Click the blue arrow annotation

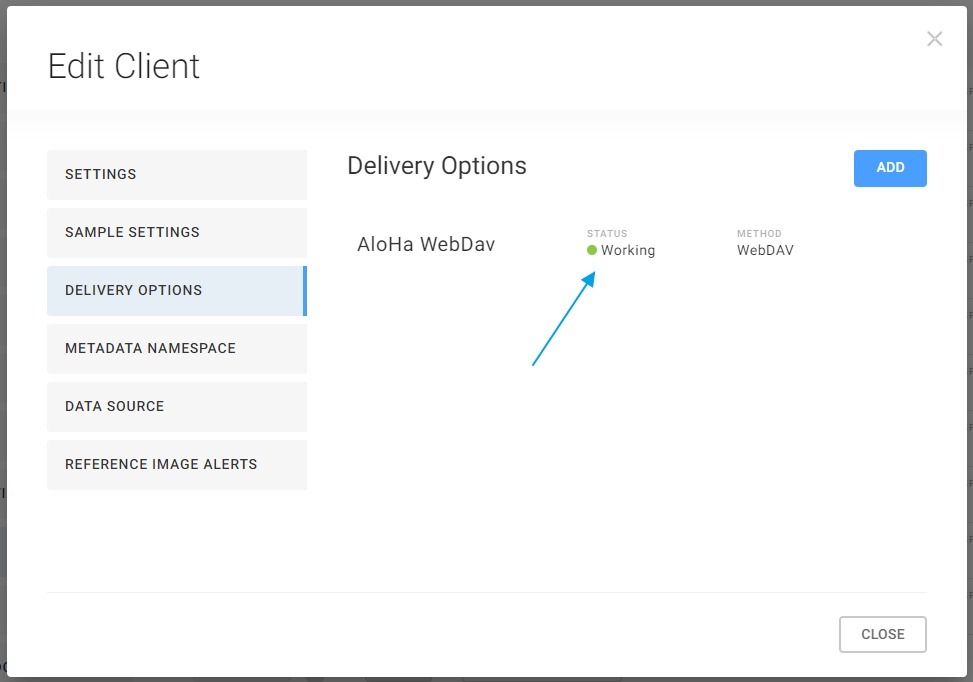(563, 319)
